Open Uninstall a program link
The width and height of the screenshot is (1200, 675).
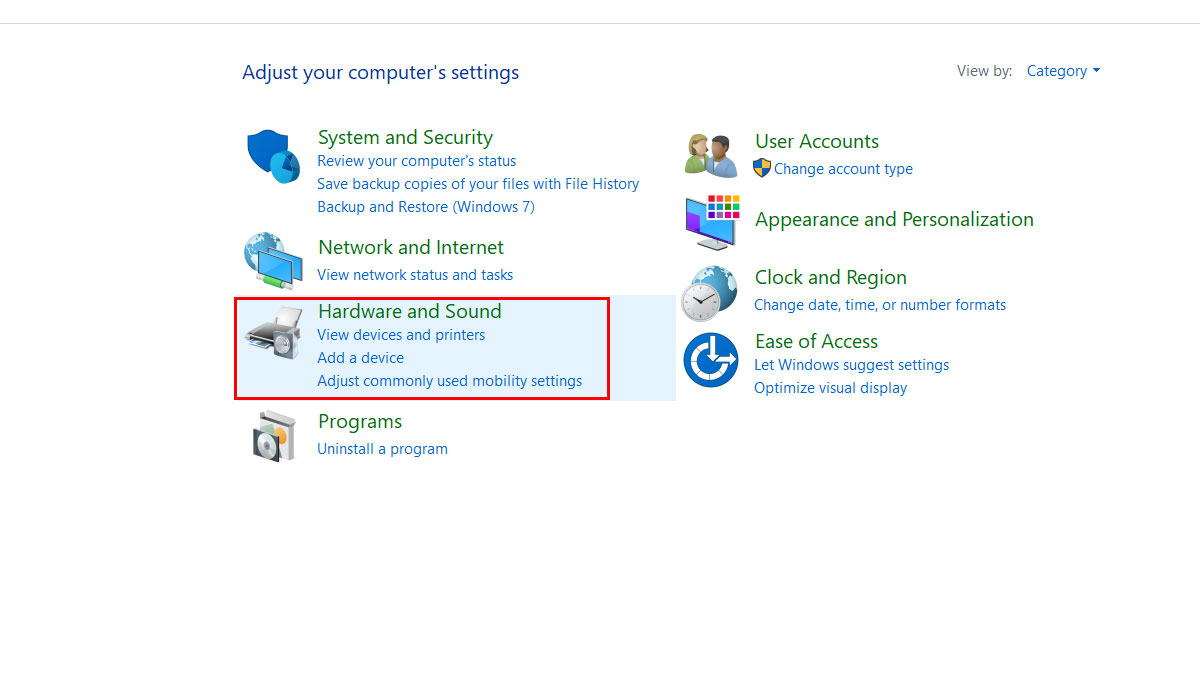tap(382, 449)
